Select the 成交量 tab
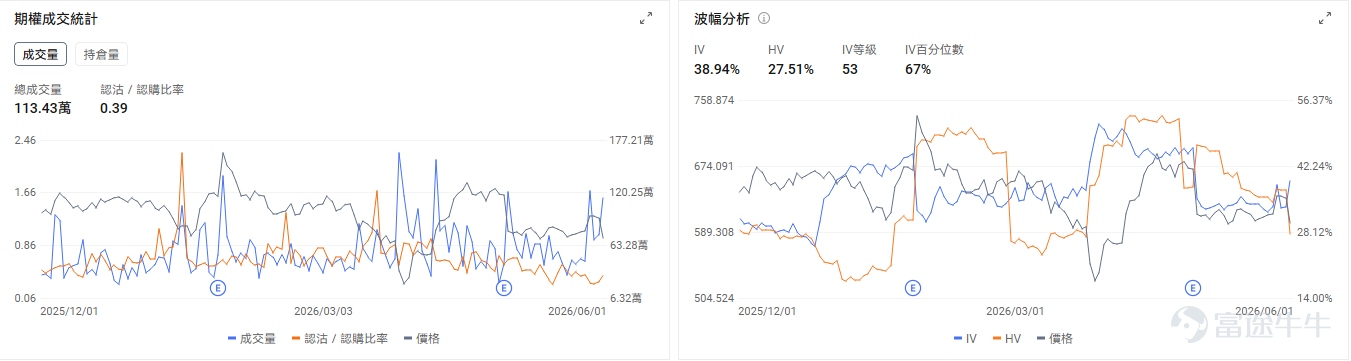Image resolution: width=1351 pixels, height=361 pixels. pos(40,54)
